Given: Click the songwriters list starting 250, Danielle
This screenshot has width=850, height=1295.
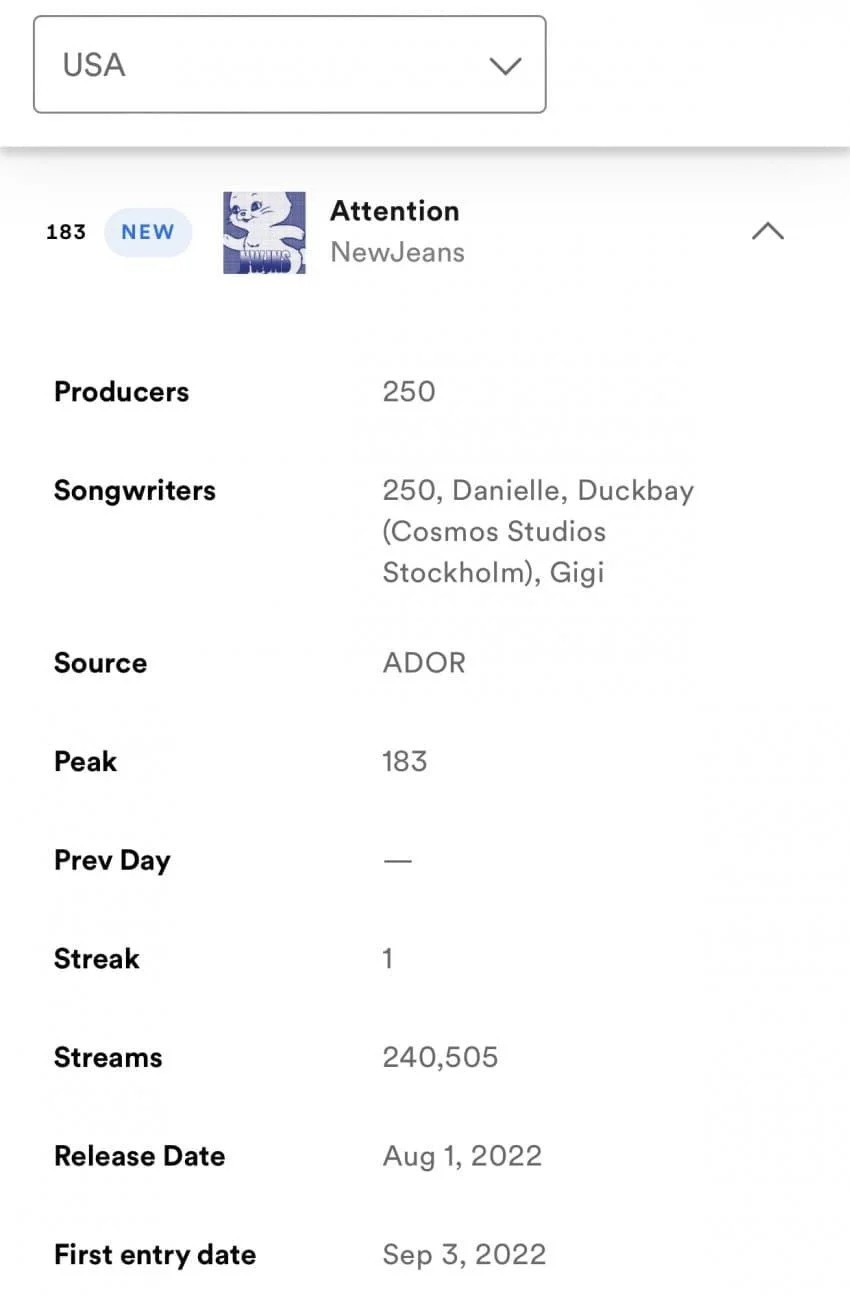Looking at the screenshot, I should tap(538, 531).
